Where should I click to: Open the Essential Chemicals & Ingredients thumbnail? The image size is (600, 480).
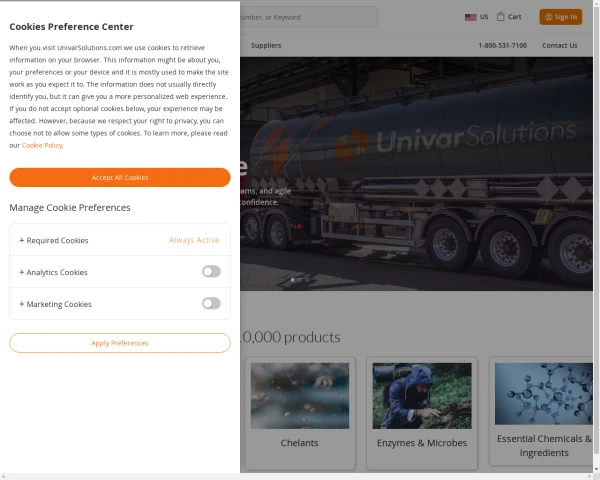pyautogui.click(x=544, y=393)
